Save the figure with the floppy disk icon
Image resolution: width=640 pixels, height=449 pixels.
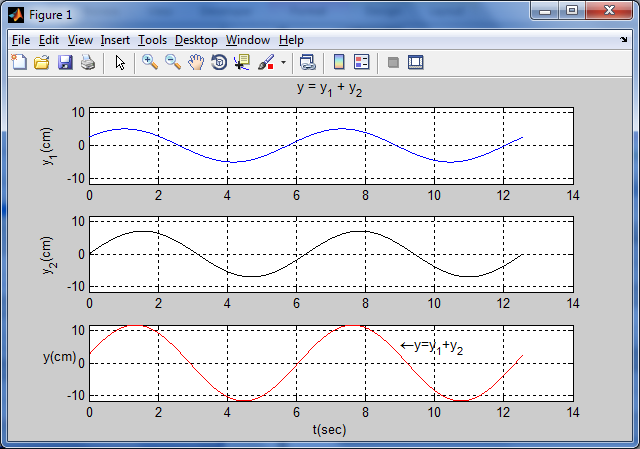pyautogui.click(x=65, y=62)
